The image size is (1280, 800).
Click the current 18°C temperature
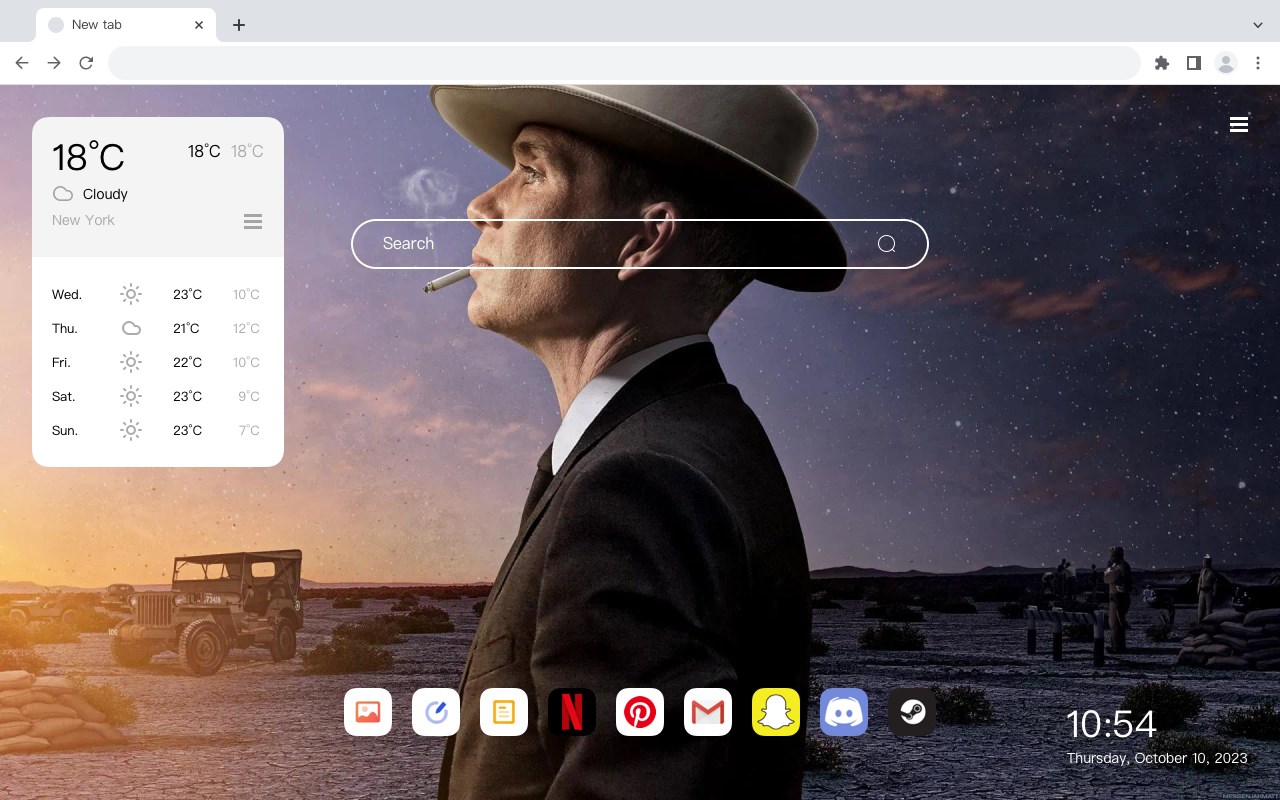point(88,156)
